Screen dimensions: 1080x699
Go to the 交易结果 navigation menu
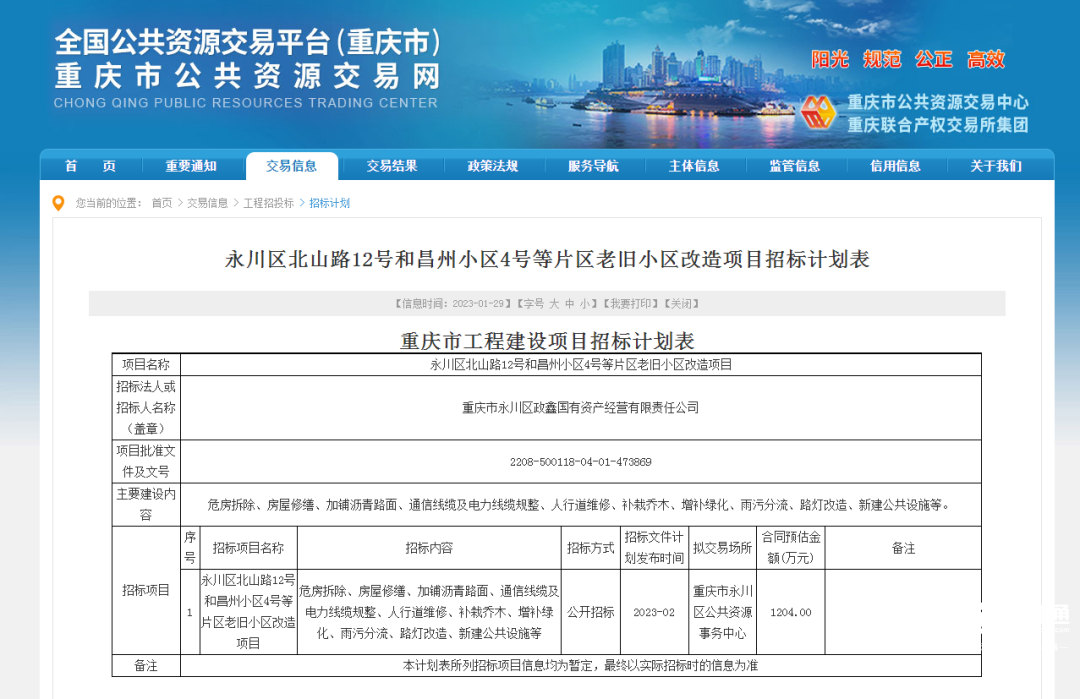[x=392, y=166]
